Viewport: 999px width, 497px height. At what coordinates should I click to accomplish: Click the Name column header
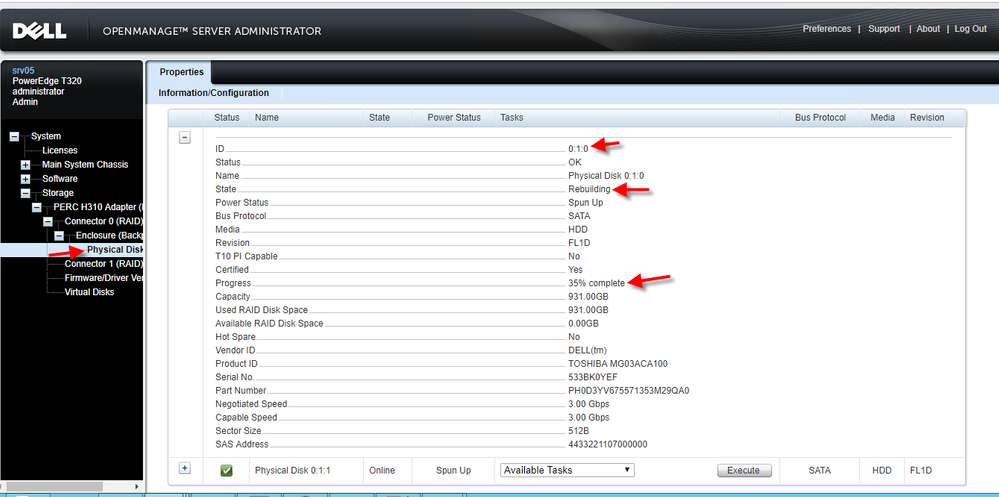pos(266,118)
